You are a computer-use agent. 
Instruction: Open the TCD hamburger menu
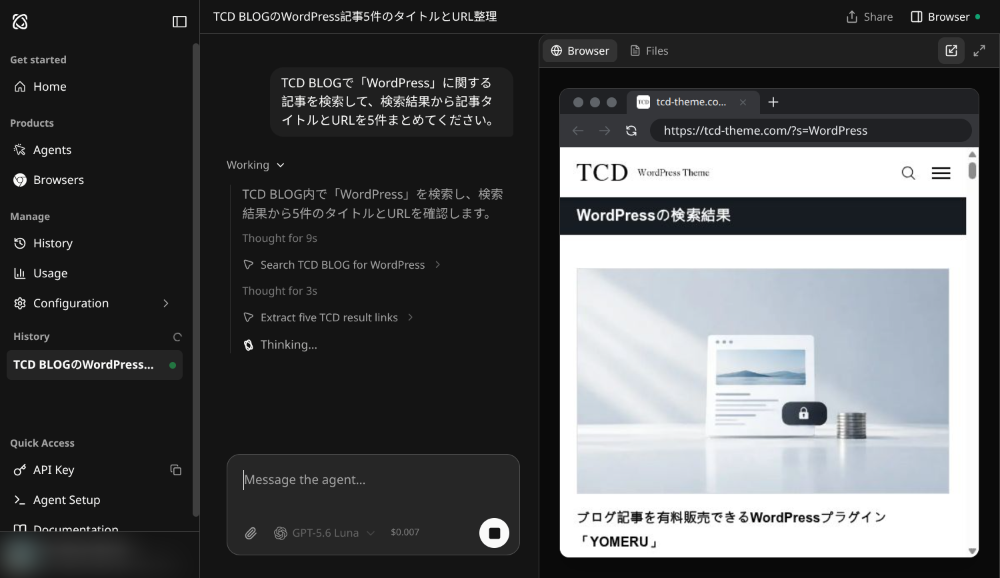click(x=941, y=173)
